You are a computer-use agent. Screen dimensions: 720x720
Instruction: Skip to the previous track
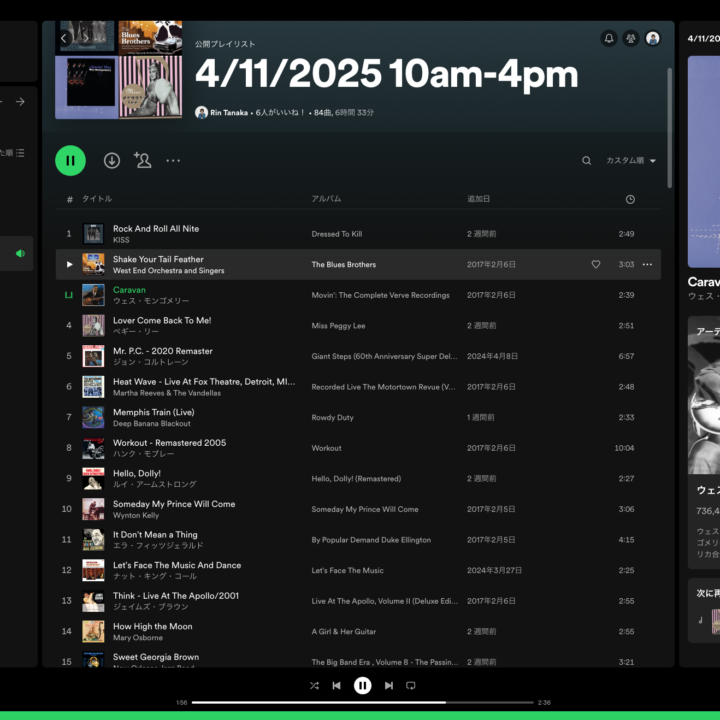337,686
